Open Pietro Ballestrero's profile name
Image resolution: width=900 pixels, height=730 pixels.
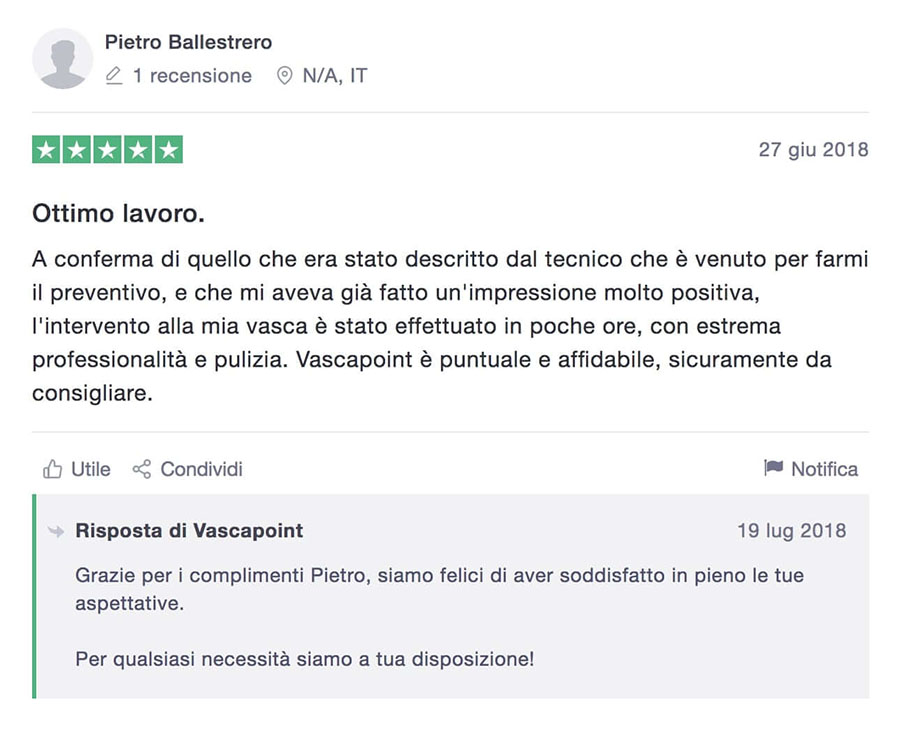coord(188,42)
